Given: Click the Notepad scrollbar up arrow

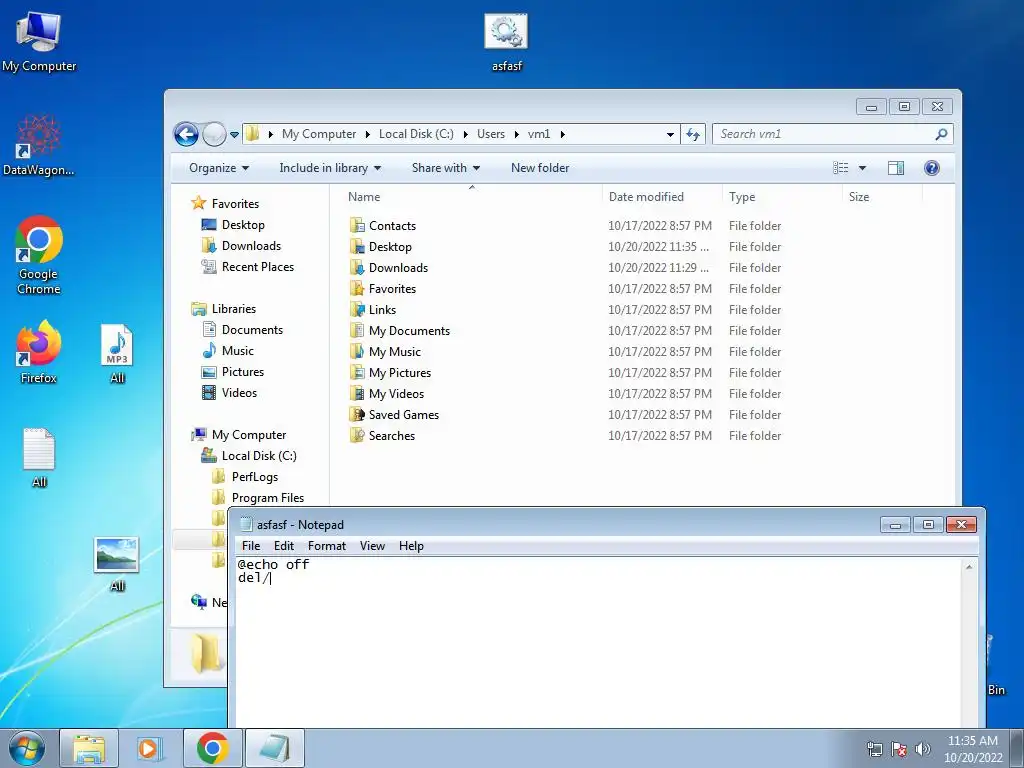Looking at the screenshot, I should [x=969, y=567].
